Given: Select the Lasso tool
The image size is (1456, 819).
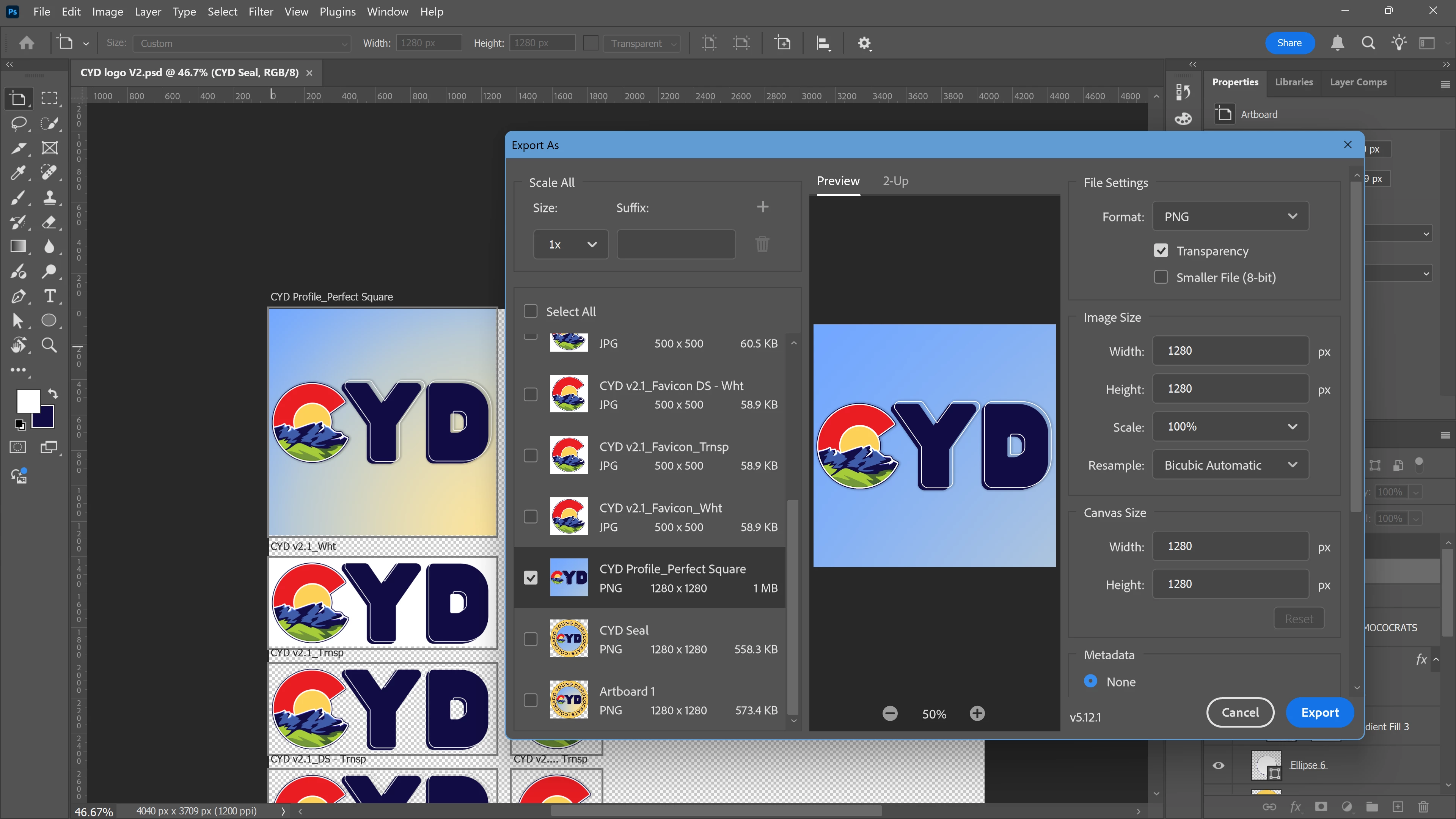Looking at the screenshot, I should click(18, 123).
